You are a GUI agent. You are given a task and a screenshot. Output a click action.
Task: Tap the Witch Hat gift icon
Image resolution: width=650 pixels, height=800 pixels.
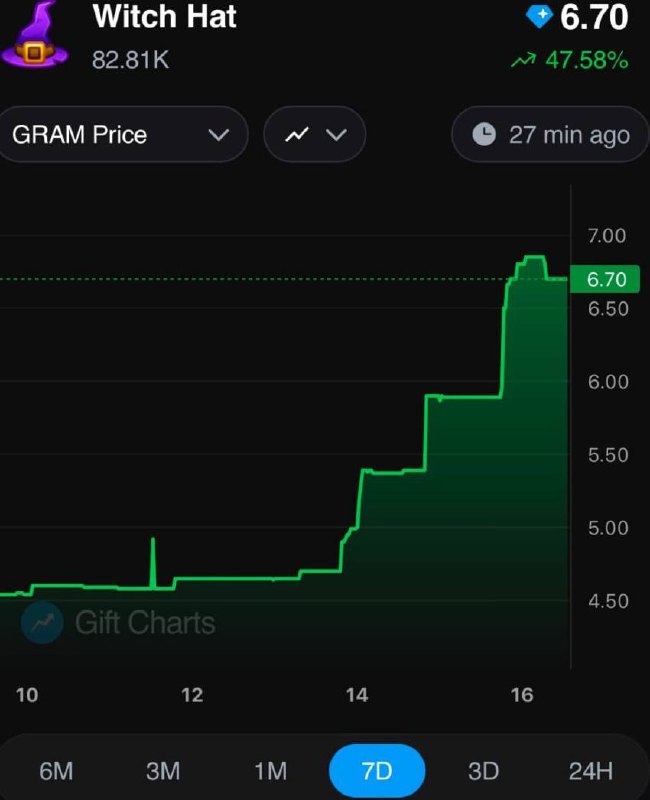click(34, 35)
